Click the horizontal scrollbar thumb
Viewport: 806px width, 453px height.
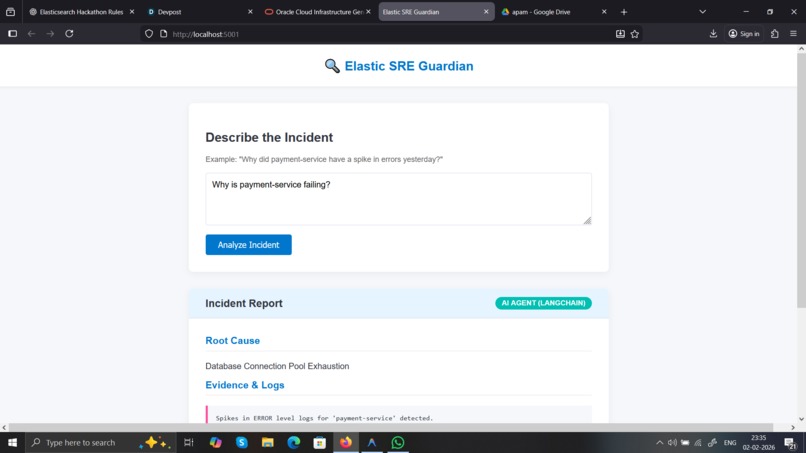(391, 427)
